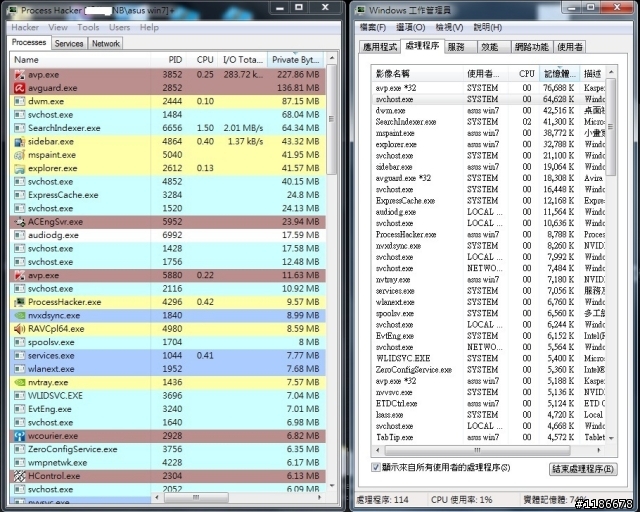Switch to 應用程式 tab in Task Manager
This screenshot has width=640, height=512.
coord(380,47)
